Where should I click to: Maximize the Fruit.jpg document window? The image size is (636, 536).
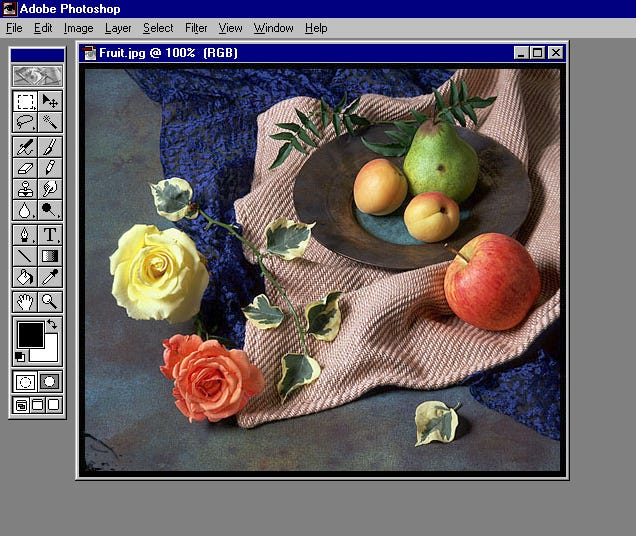tap(538, 53)
